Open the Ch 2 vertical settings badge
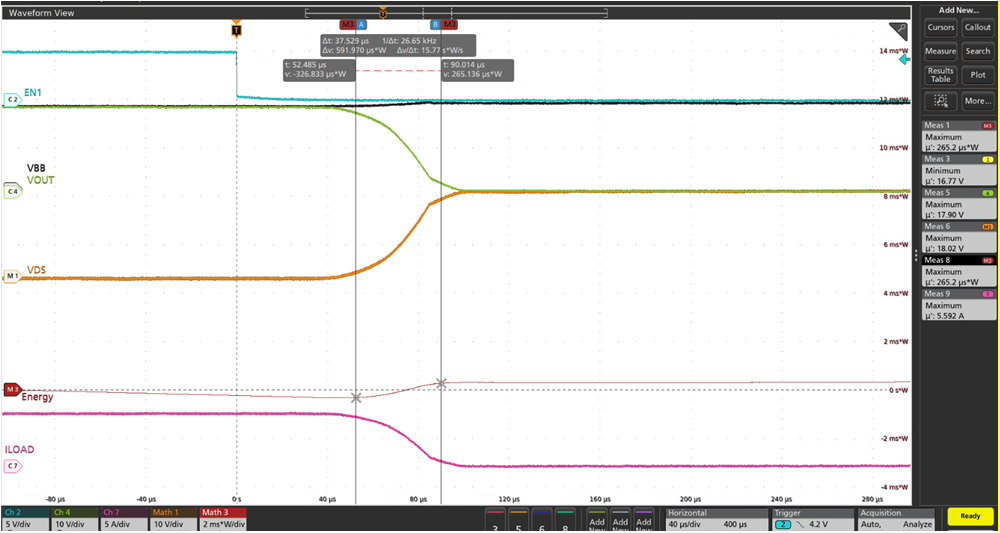 pyautogui.click(x=25, y=519)
